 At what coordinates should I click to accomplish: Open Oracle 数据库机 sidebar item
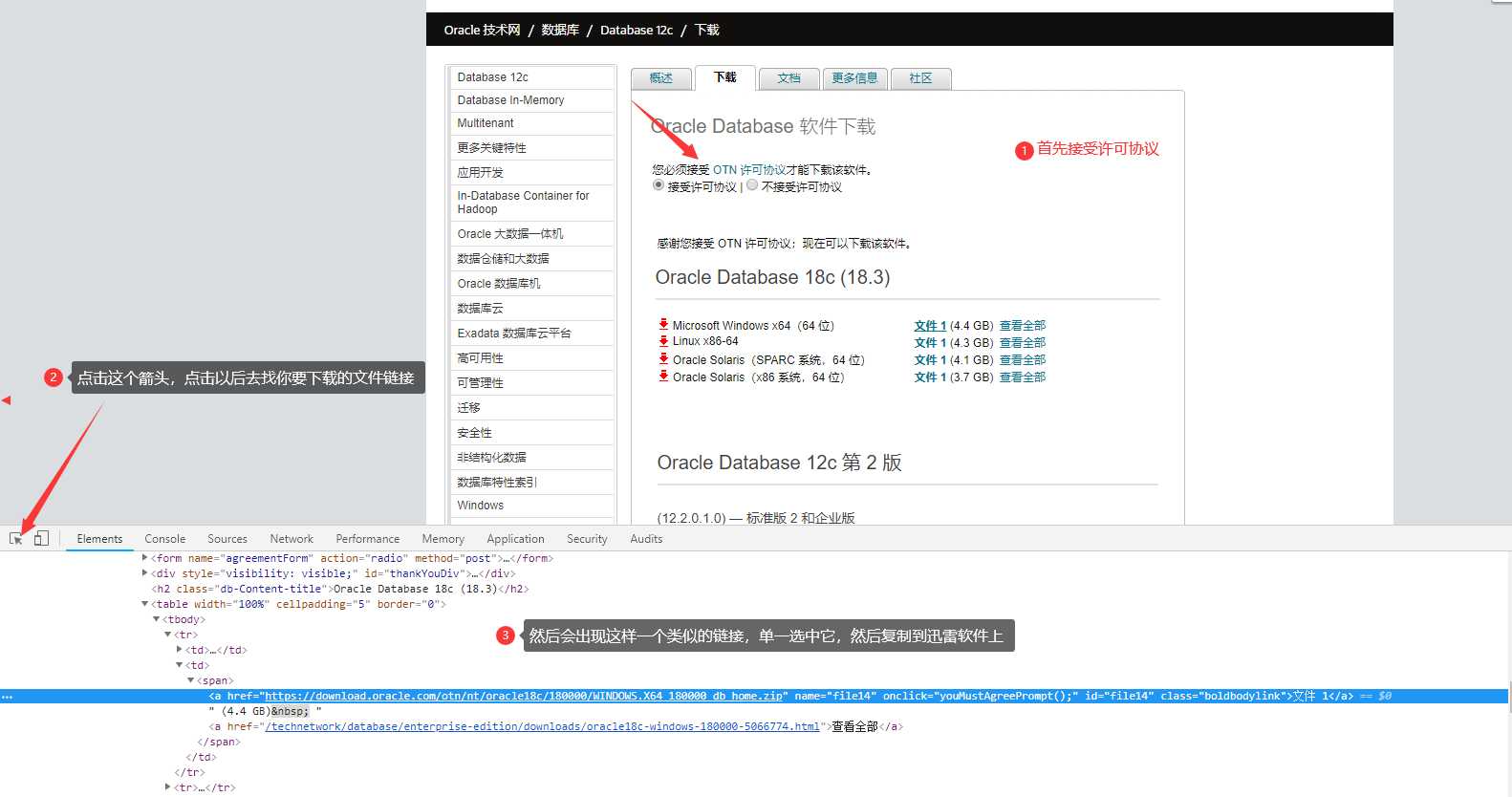point(532,284)
